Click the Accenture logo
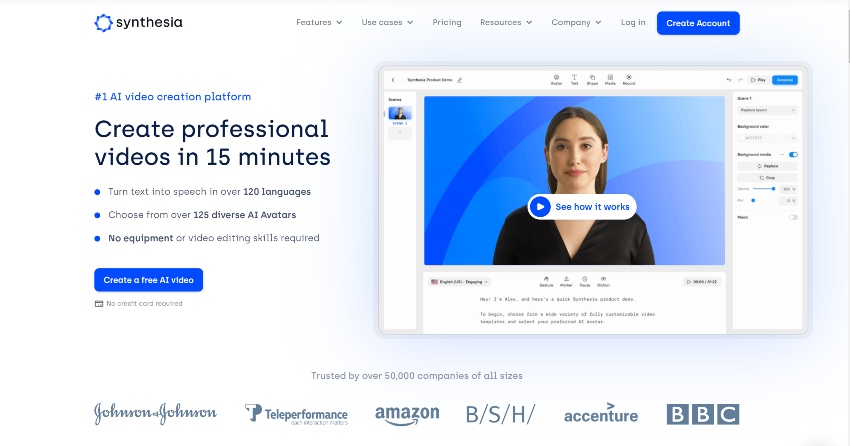 tap(601, 413)
